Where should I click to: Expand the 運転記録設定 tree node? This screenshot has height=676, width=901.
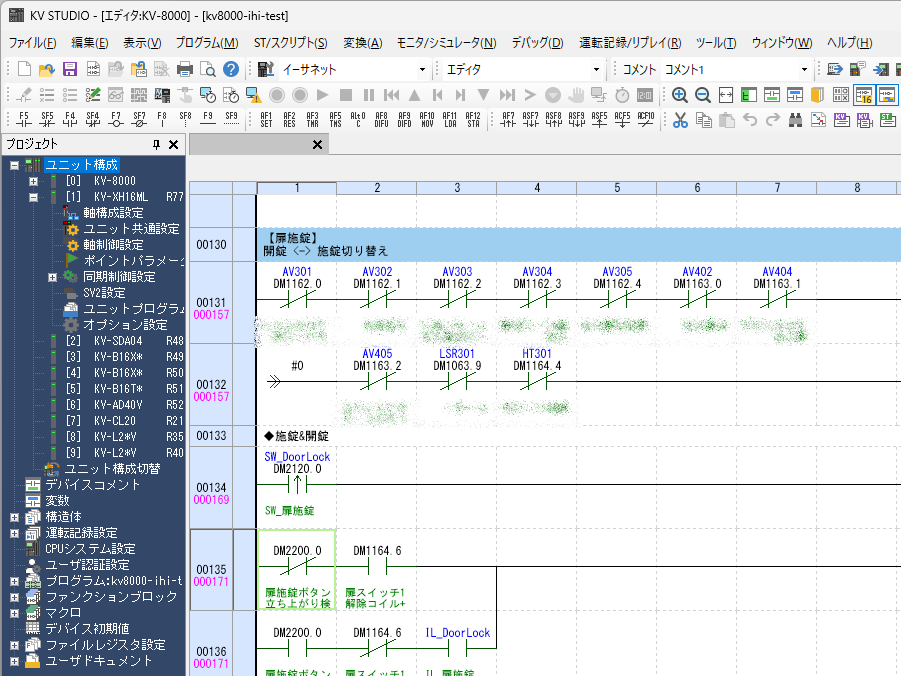pyautogui.click(x=14, y=533)
